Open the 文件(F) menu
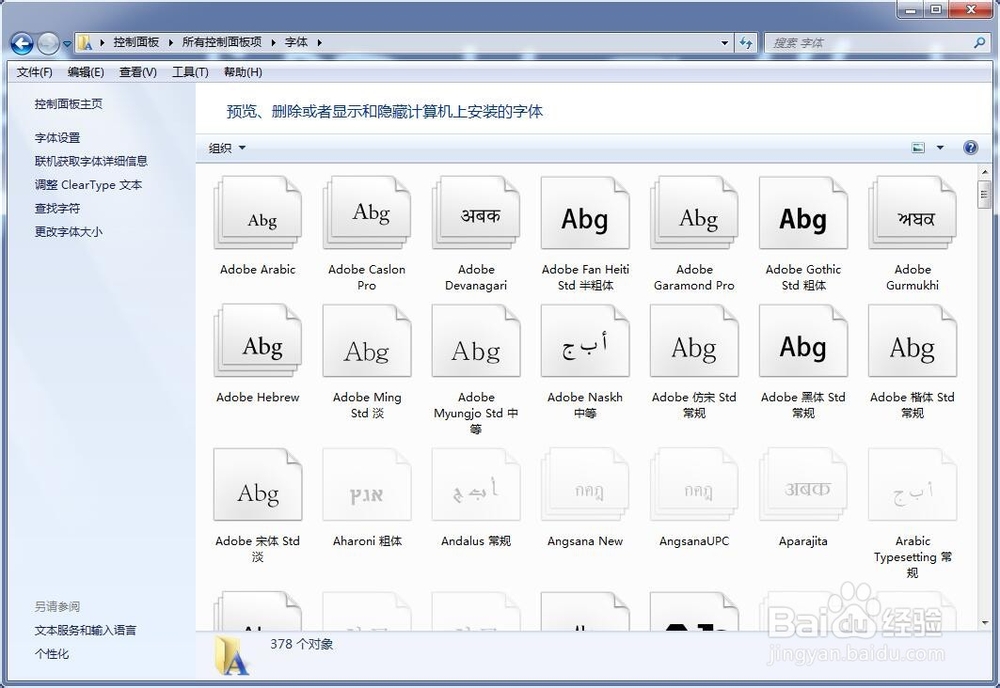Viewport: 1000px width, 688px height. click(34, 72)
